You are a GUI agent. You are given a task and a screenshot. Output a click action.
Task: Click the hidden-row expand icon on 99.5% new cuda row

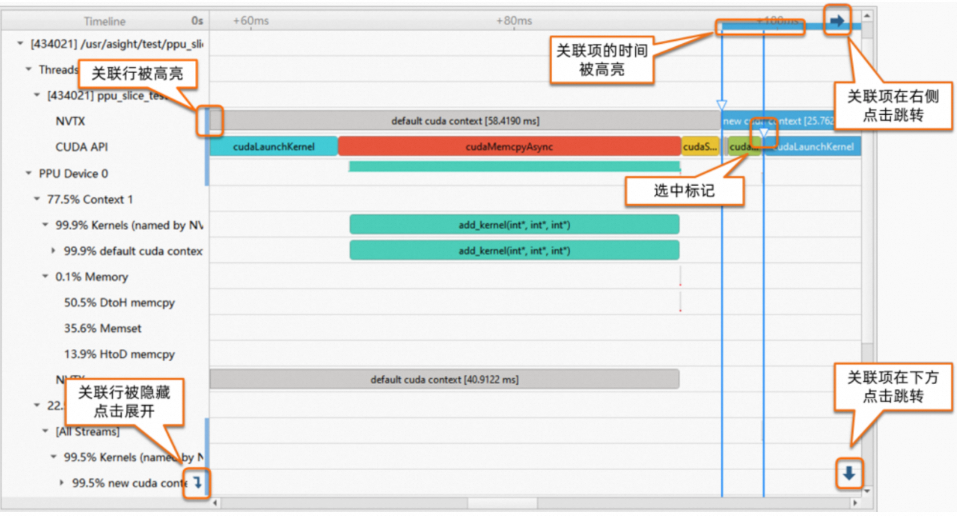[197, 482]
